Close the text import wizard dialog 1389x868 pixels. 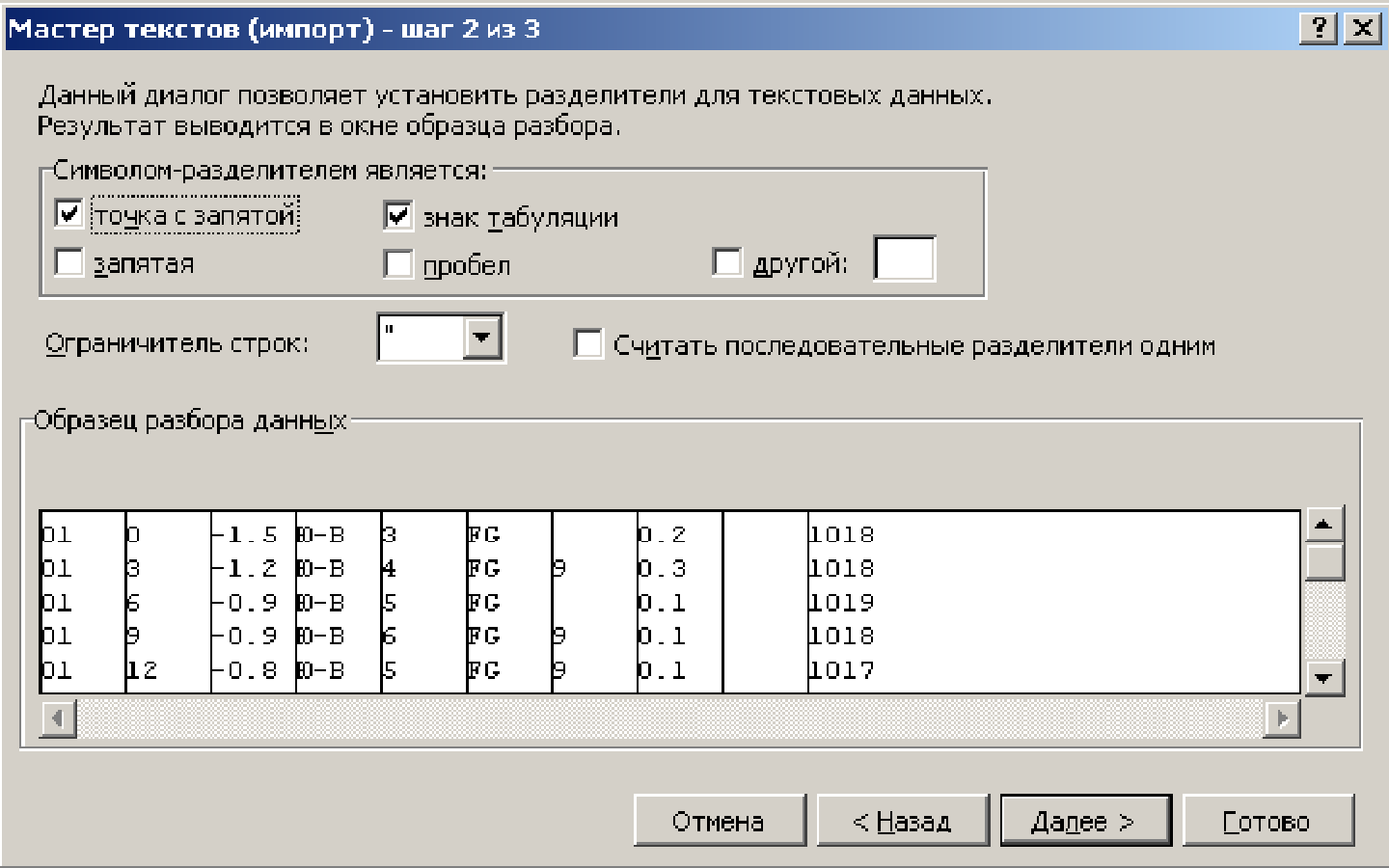tap(1362, 28)
